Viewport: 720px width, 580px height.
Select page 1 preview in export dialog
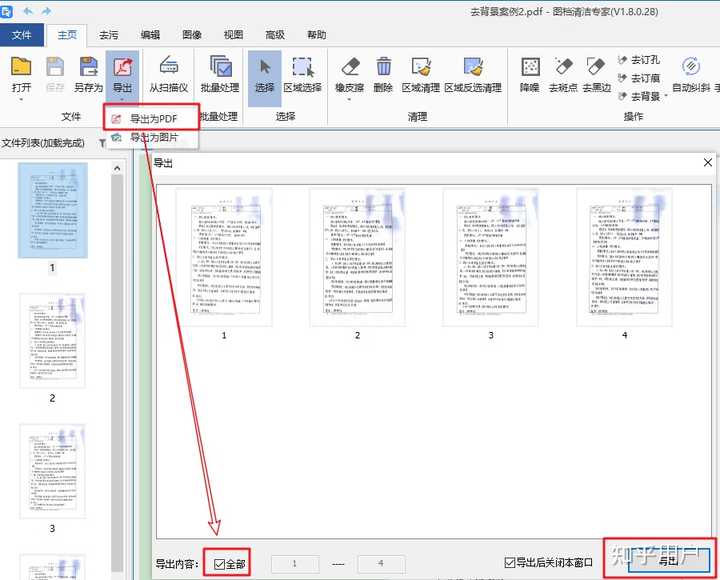(x=224, y=257)
